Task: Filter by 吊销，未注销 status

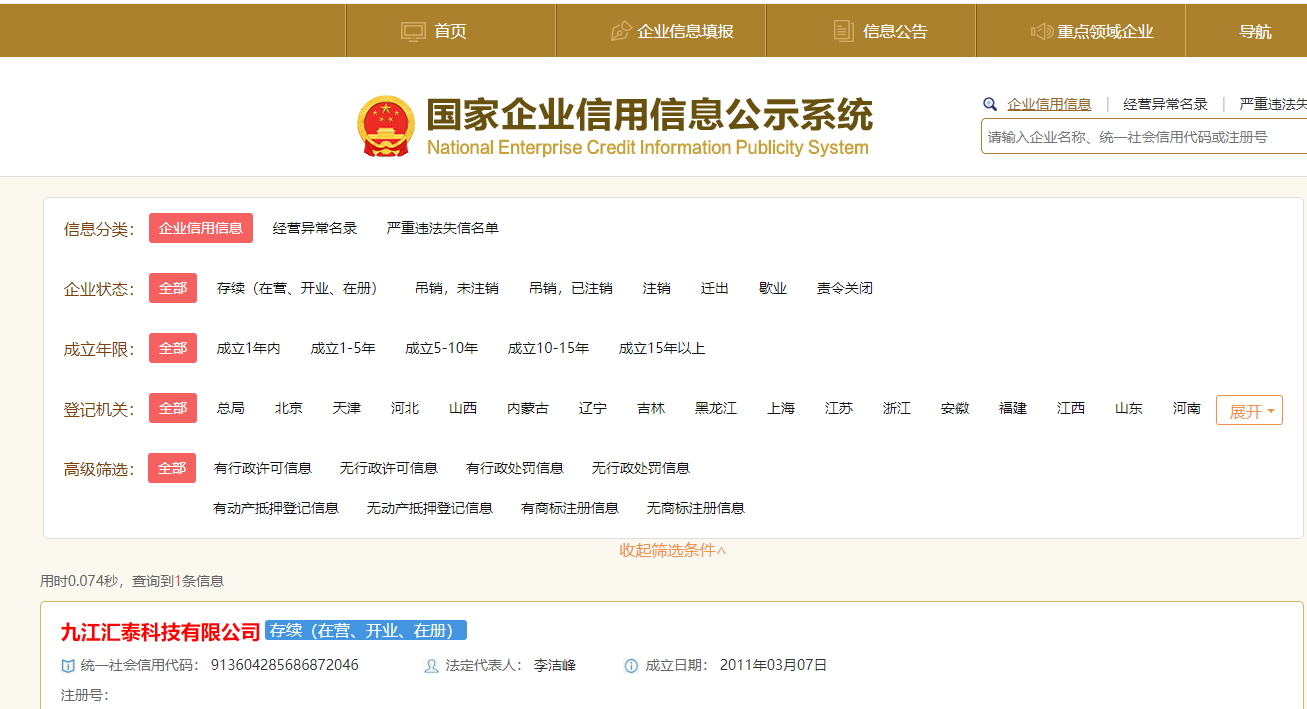Action: pyautogui.click(x=457, y=288)
